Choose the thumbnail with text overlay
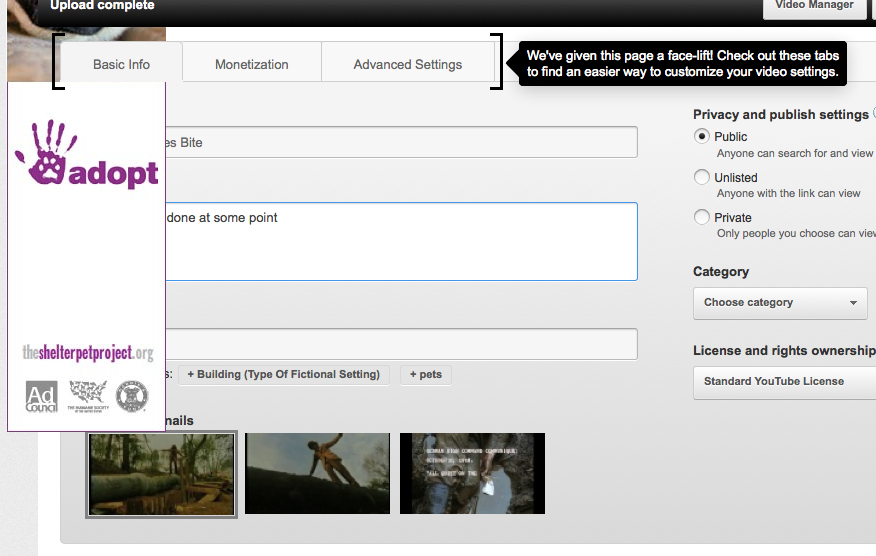876x556 pixels. pyautogui.click(x=472, y=473)
